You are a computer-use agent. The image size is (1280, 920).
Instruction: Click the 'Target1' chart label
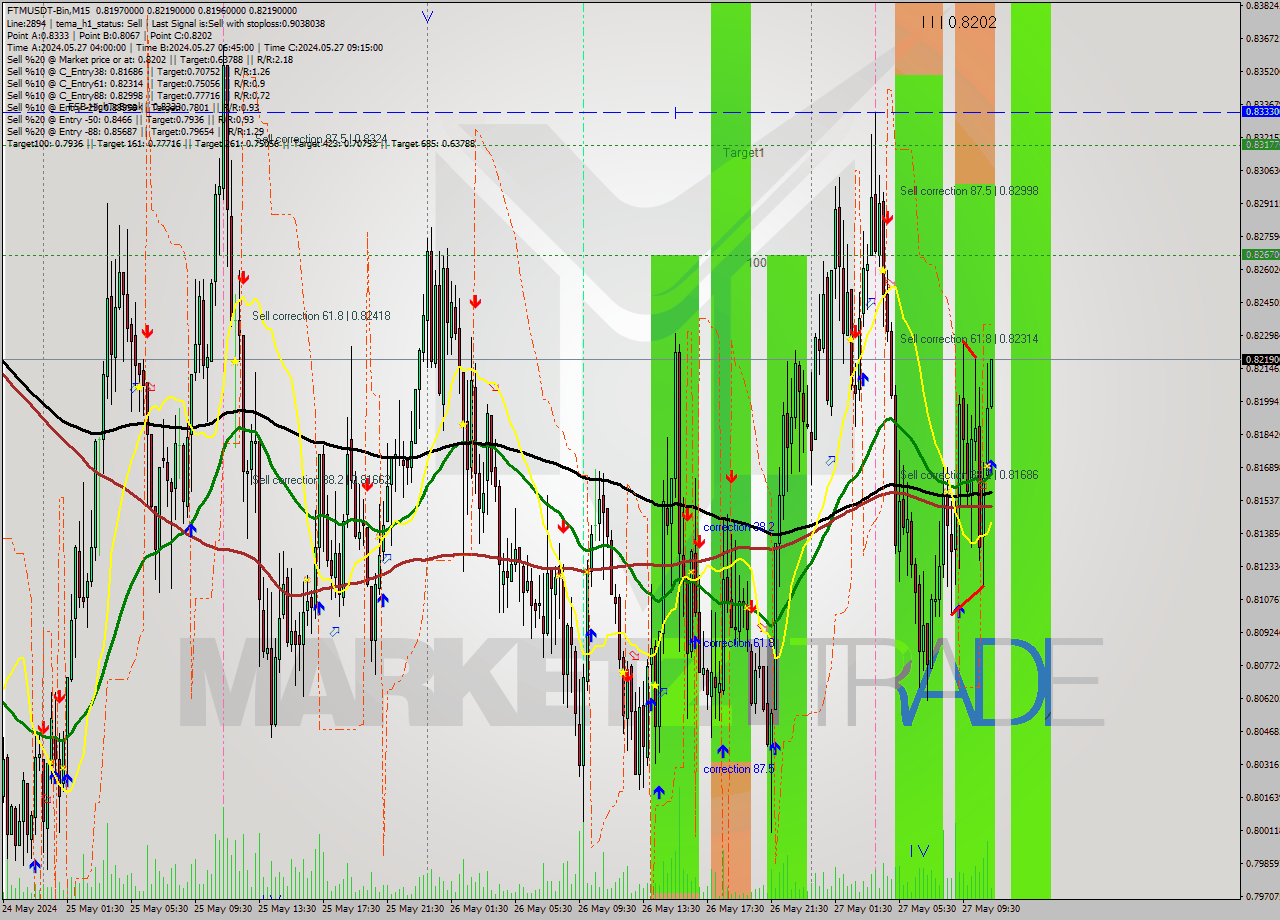(744, 153)
